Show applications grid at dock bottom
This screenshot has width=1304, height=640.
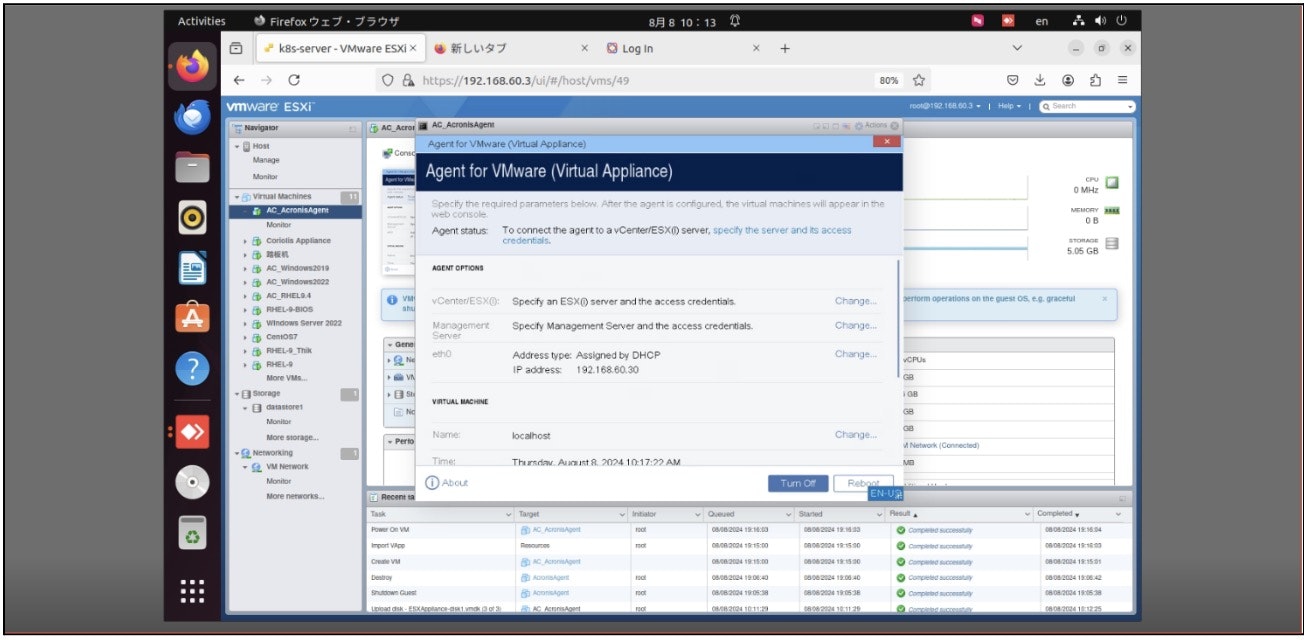[192, 591]
